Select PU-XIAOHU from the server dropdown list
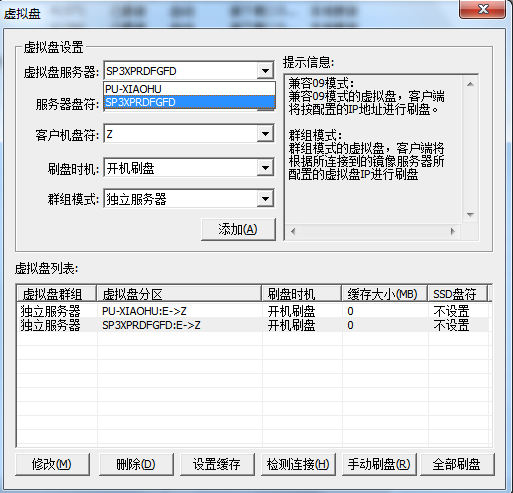The height and width of the screenshot is (493, 513). (189, 89)
